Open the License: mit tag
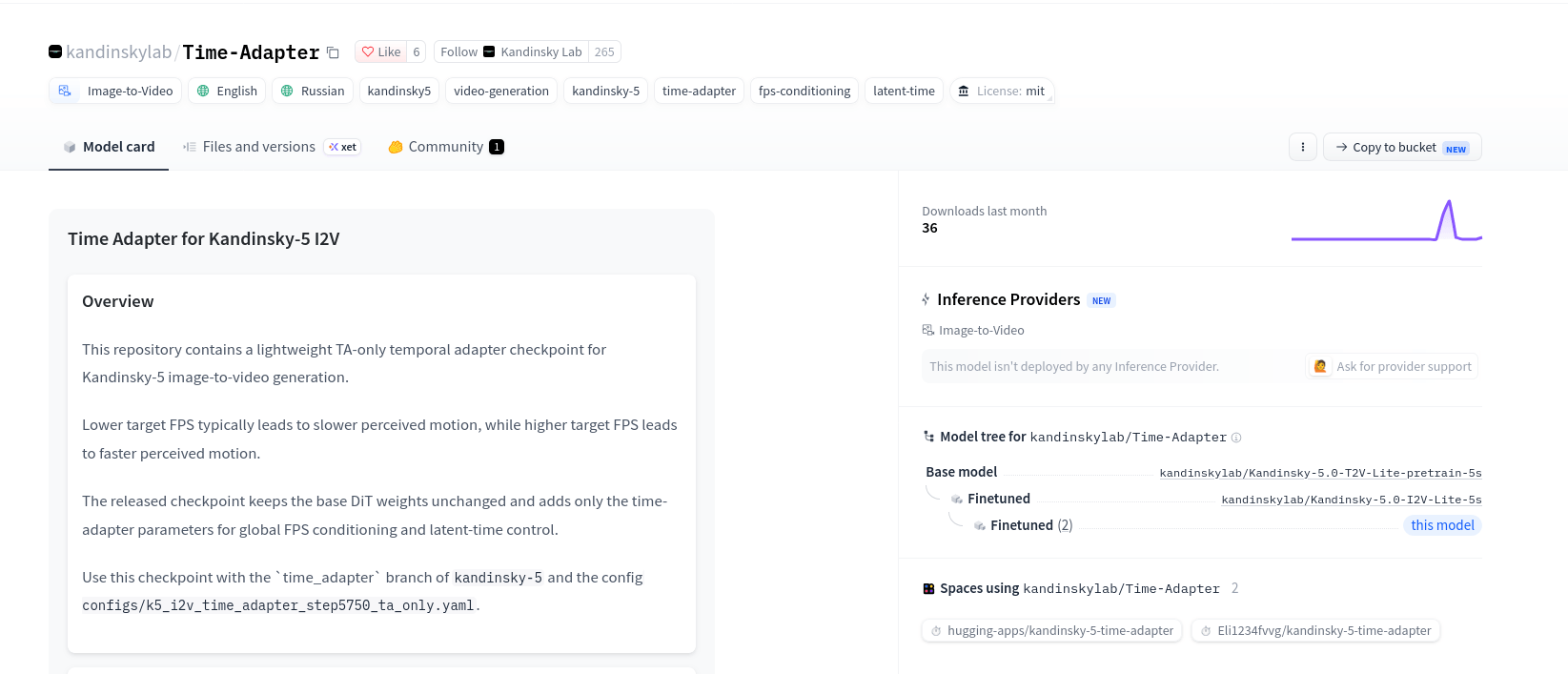The image size is (1568, 674). click(x=1001, y=91)
